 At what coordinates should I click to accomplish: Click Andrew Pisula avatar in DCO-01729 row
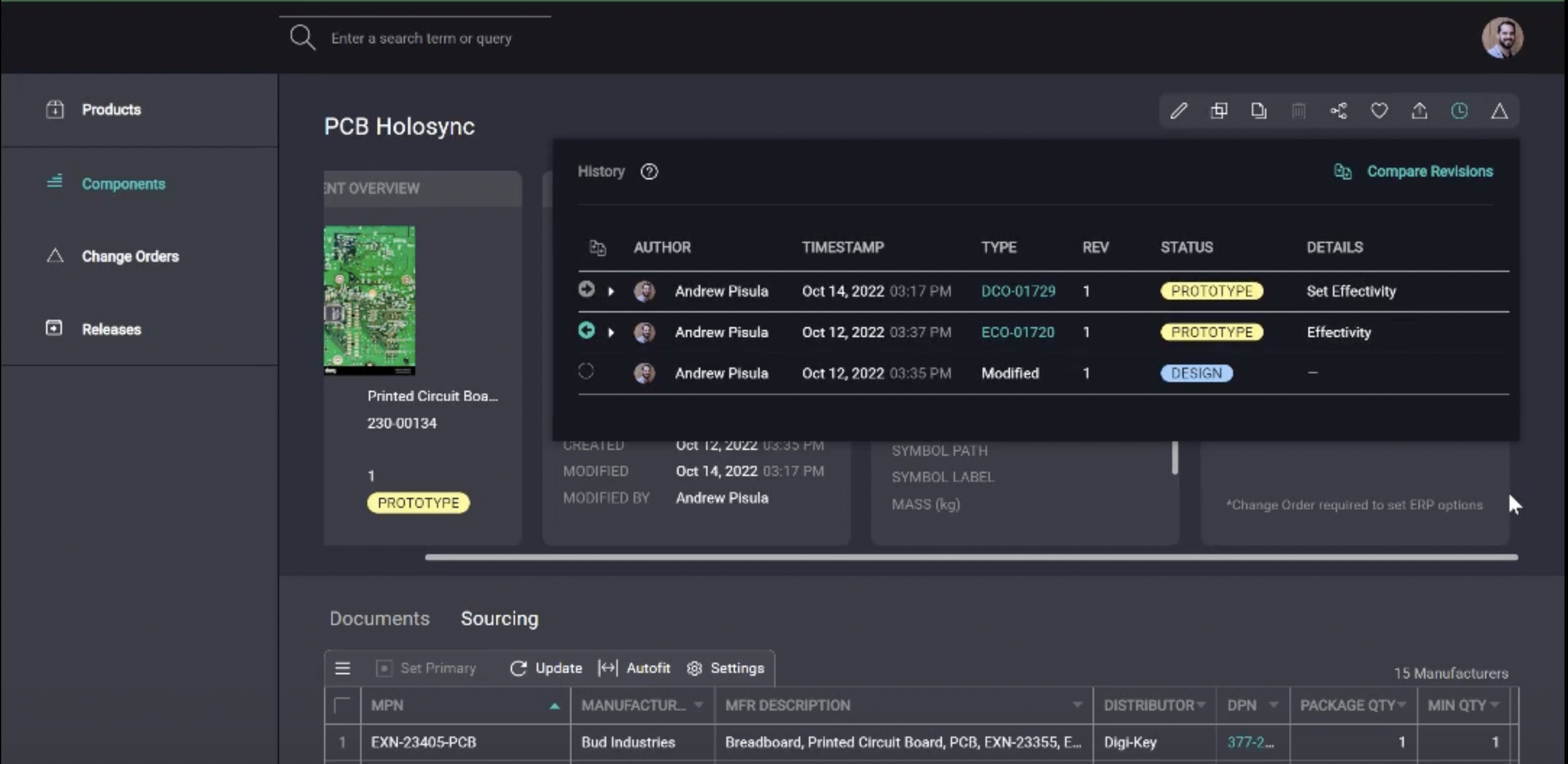644,291
